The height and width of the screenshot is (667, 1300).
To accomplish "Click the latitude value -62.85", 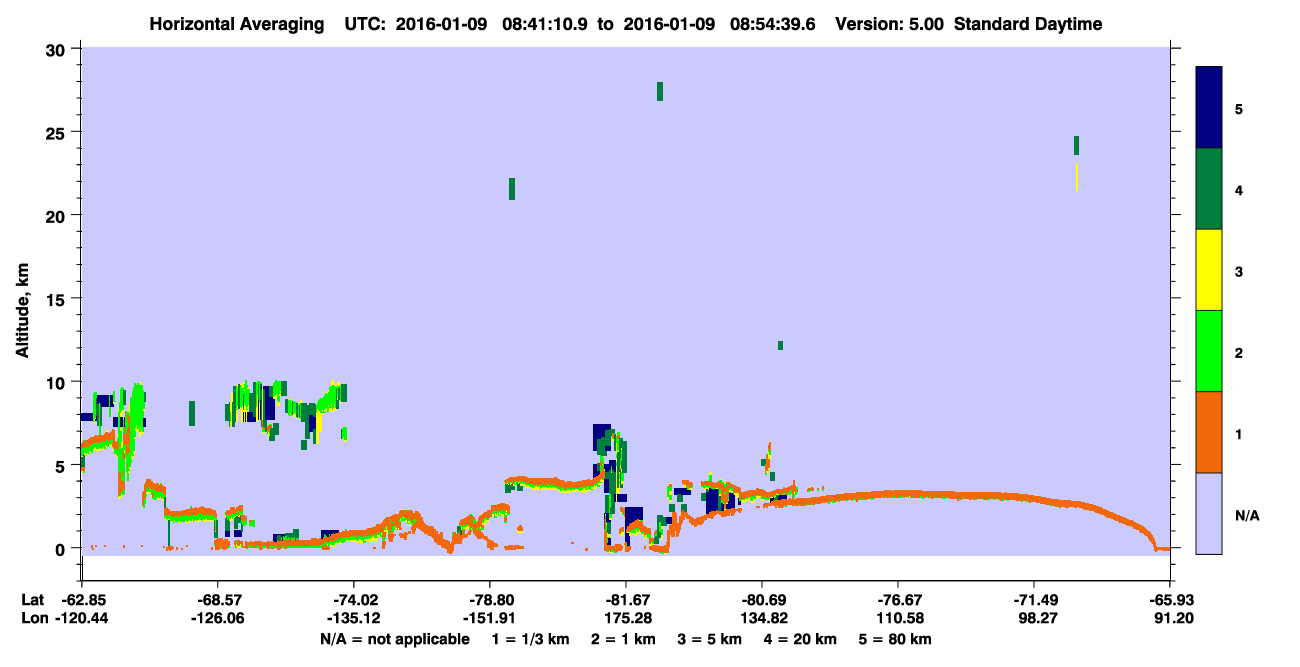I will tap(81, 600).
